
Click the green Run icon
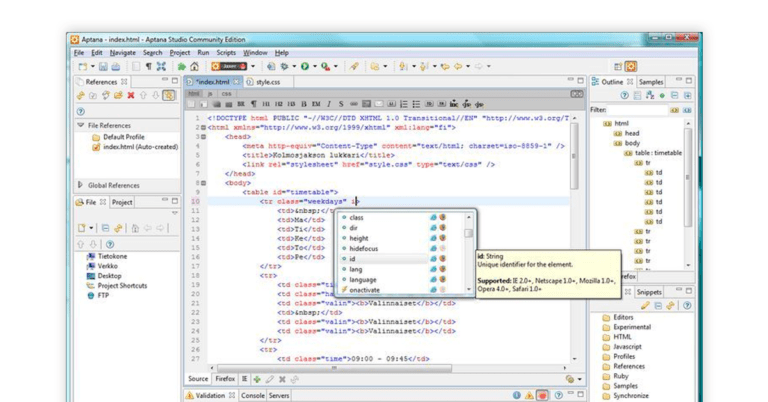click(x=305, y=67)
